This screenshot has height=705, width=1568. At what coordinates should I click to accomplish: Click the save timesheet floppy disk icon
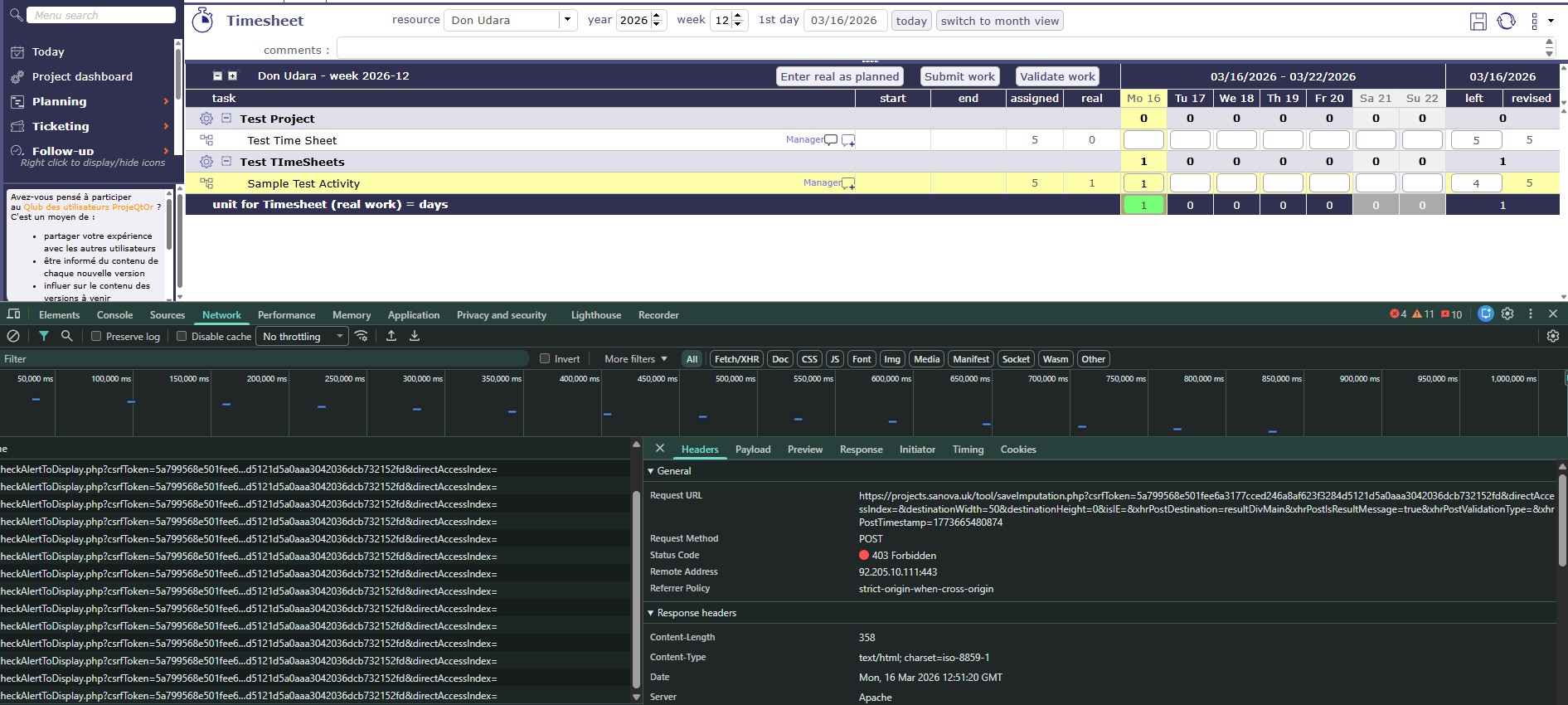(1478, 22)
